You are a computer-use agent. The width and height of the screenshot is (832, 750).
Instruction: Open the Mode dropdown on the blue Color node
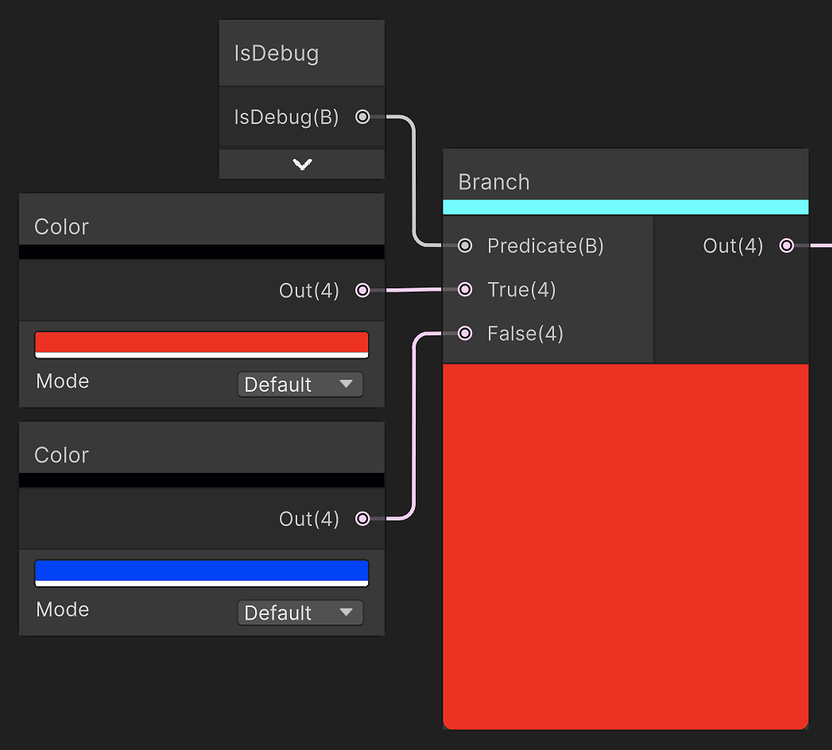(299, 612)
